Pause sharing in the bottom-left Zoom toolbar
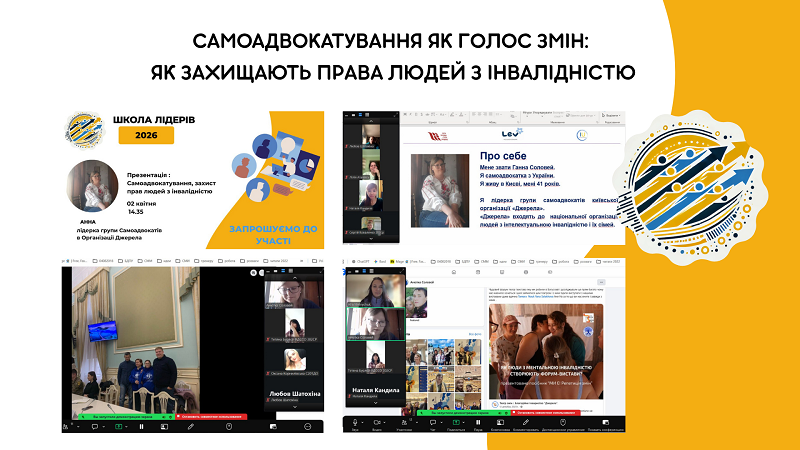This screenshot has width=800, height=450. (140, 426)
